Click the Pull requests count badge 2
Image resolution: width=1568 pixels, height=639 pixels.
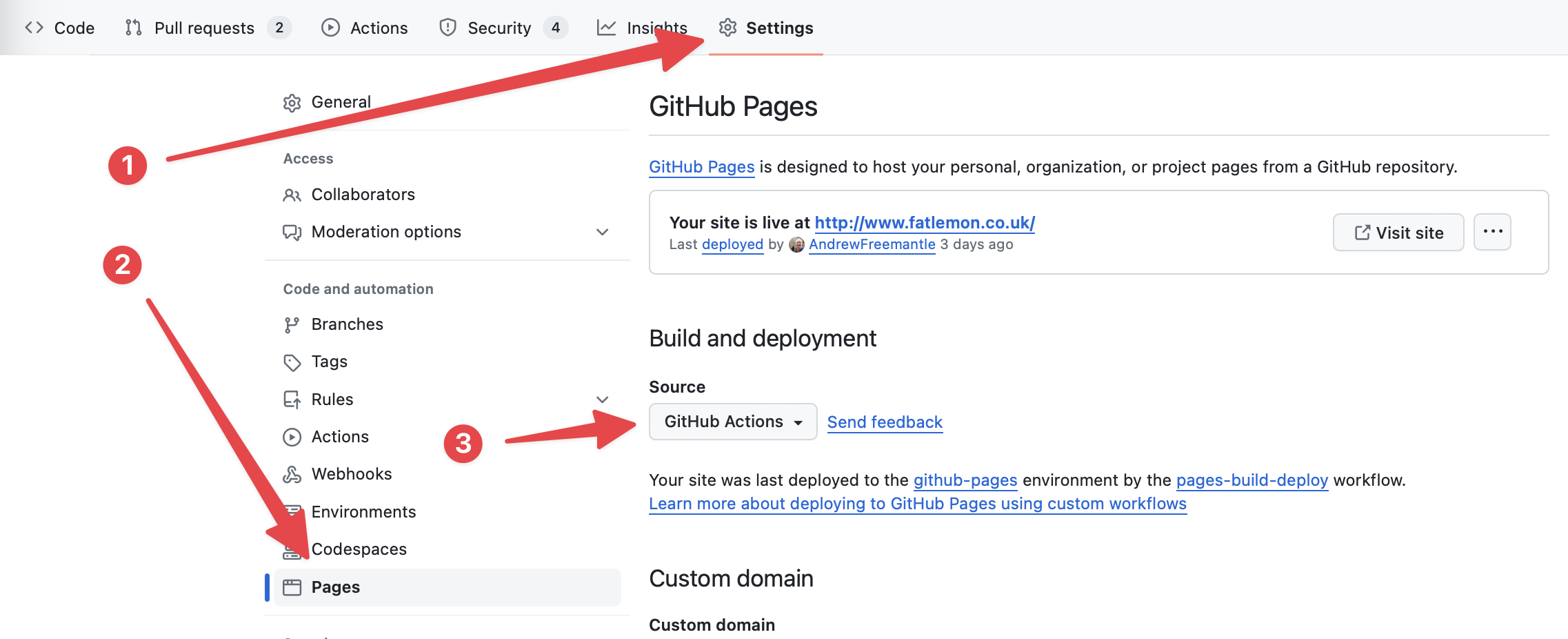pyautogui.click(x=279, y=28)
